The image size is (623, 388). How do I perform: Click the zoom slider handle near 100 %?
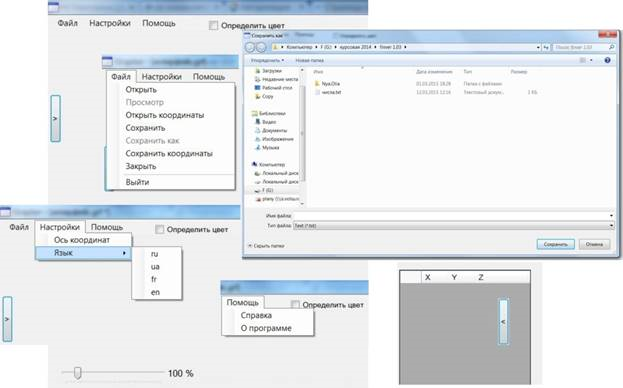[x=77, y=373]
